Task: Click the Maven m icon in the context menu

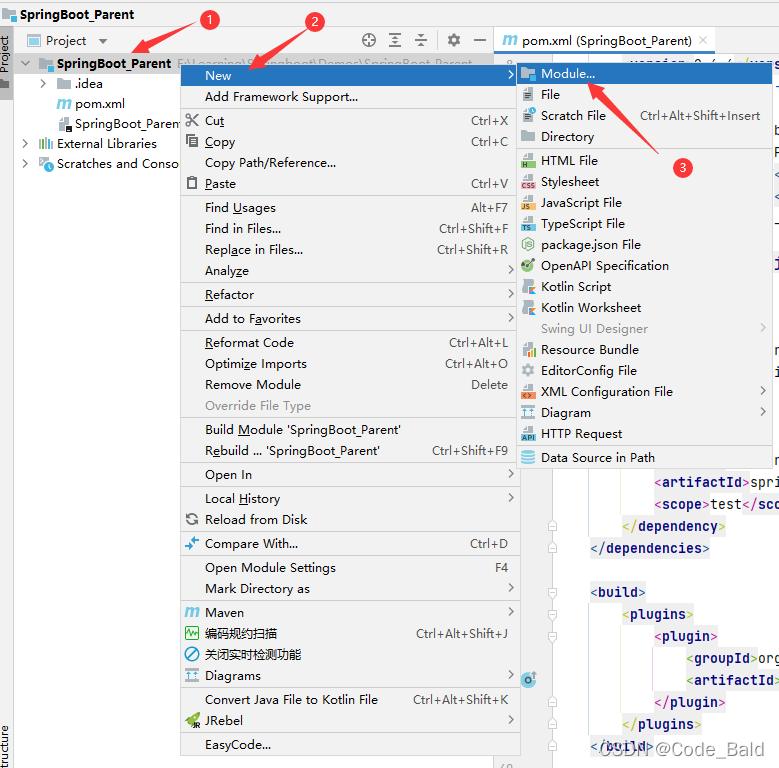Action: tap(192, 613)
